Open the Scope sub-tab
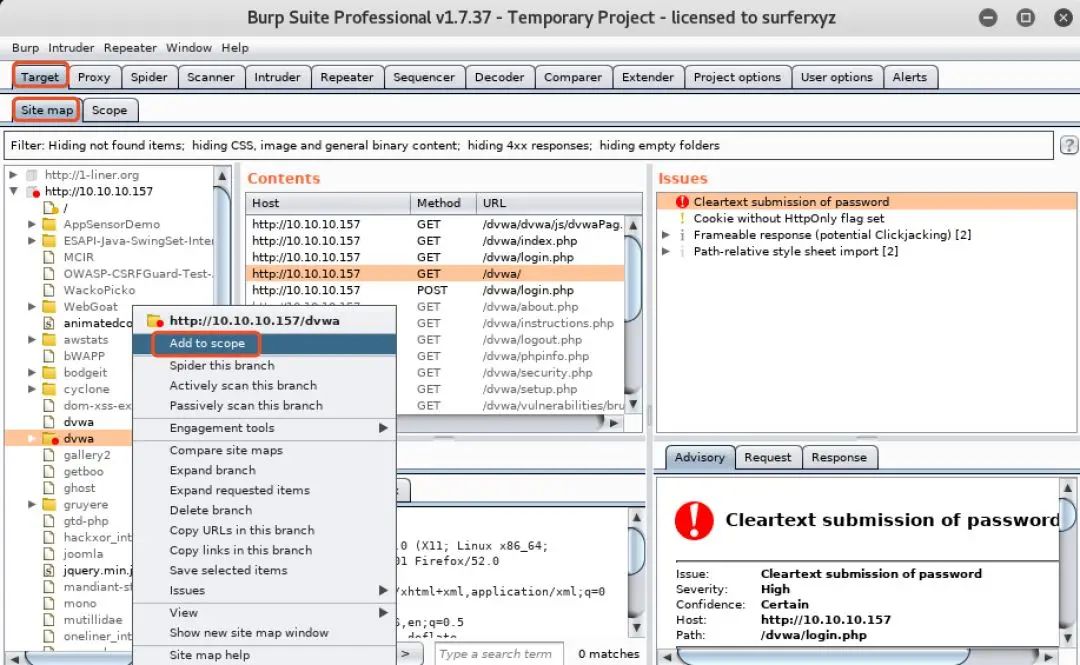 click(x=110, y=110)
